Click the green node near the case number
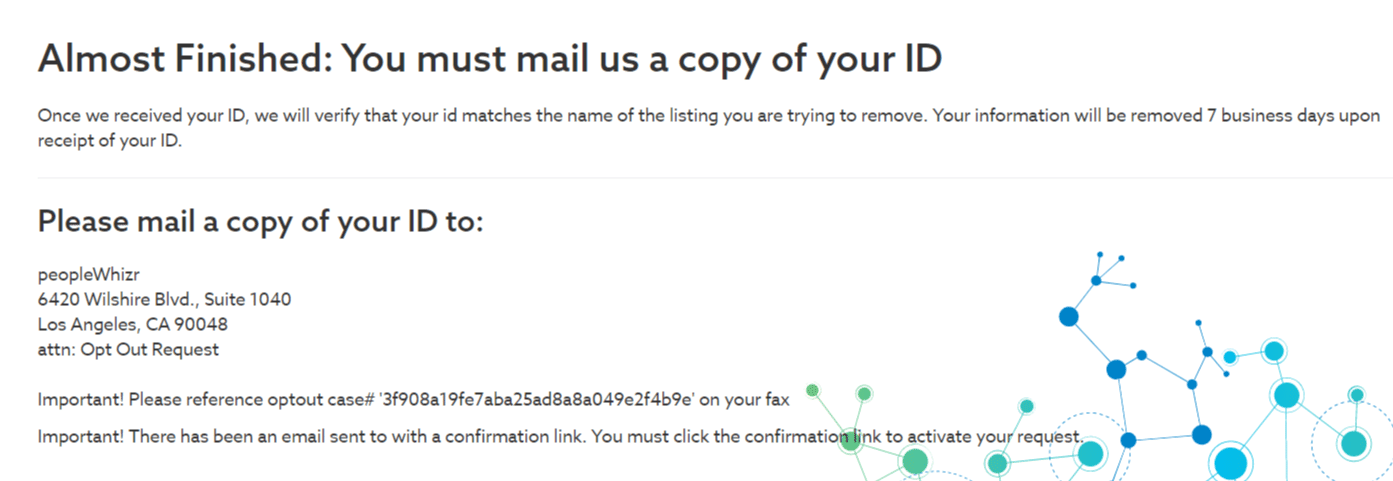The height and width of the screenshot is (481, 1393). (813, 390)
